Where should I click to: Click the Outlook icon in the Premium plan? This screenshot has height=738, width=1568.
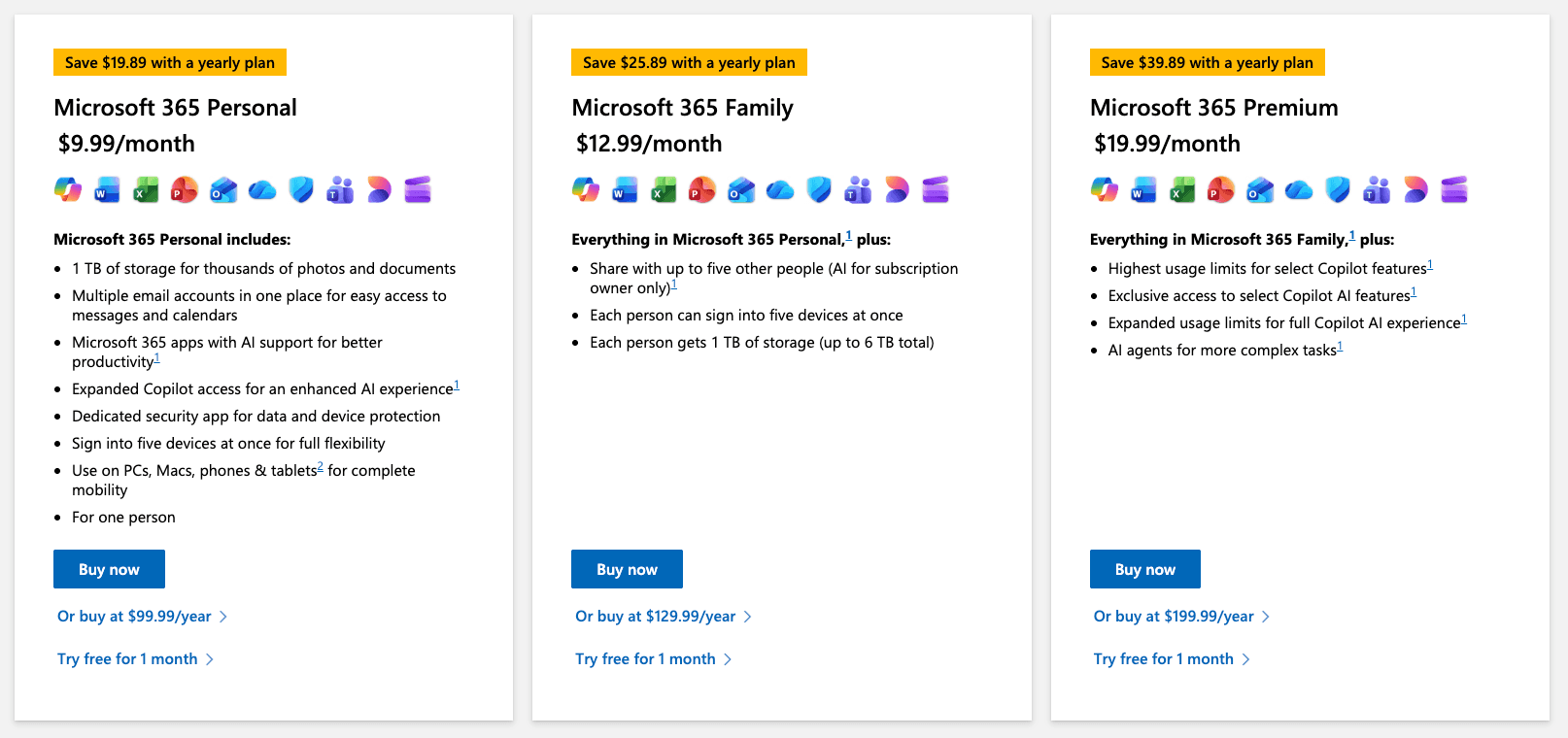click(1260, 189)
